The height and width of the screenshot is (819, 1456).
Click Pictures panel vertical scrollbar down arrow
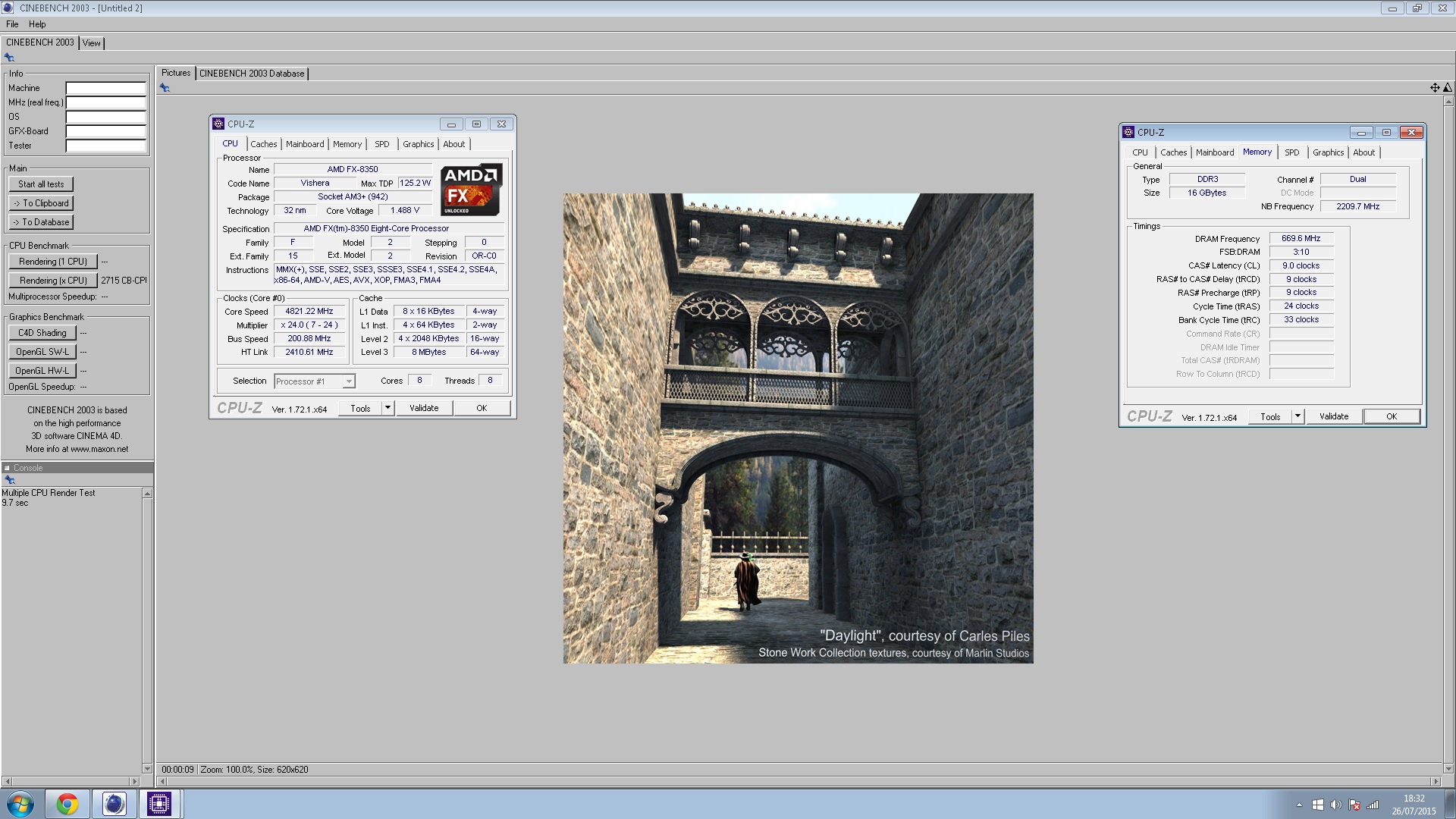pos(1448,768)
